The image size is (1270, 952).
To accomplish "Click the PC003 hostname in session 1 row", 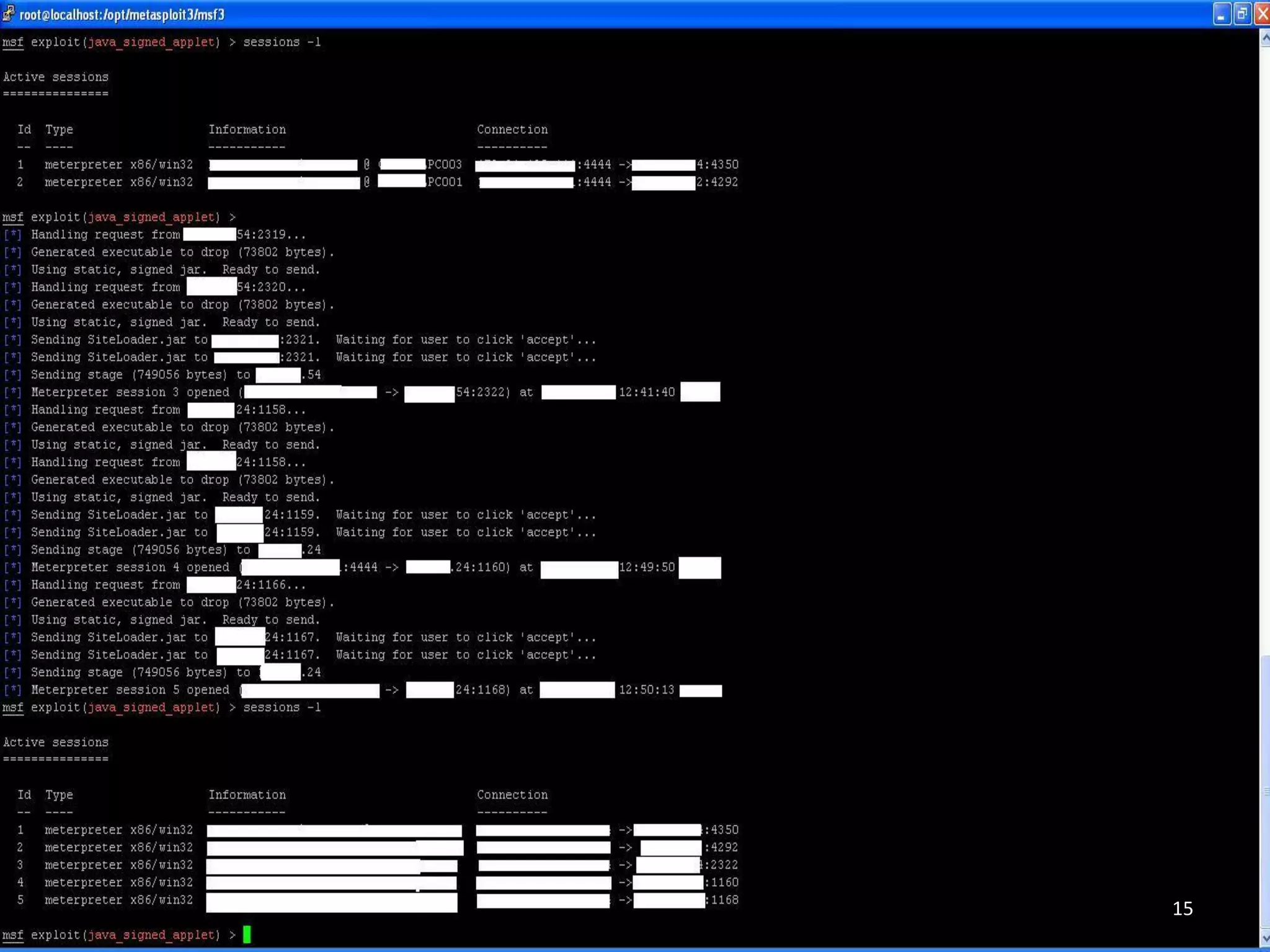I will click(445, 164).
